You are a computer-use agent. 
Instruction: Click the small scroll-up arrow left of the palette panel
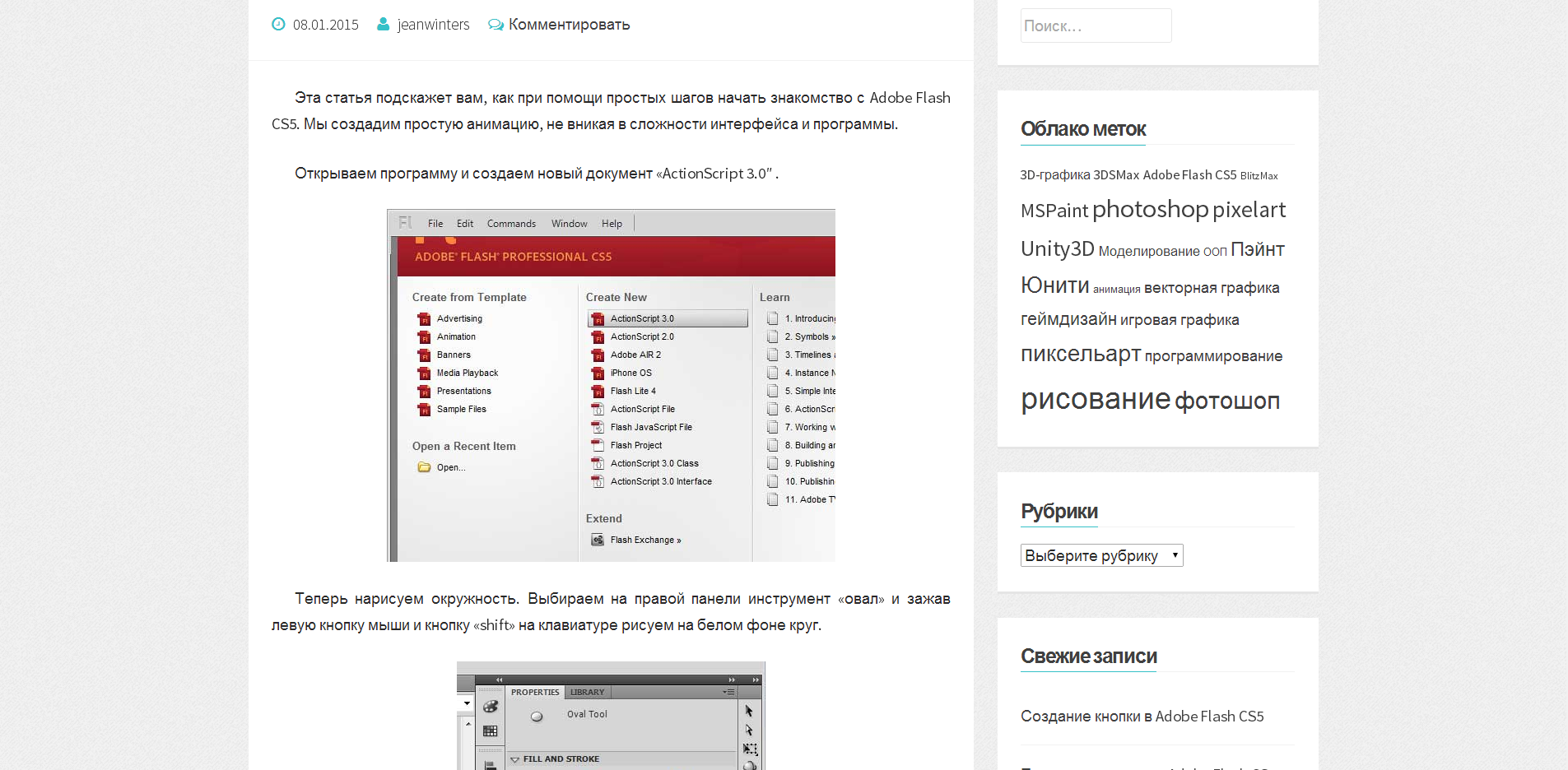pos(468,724)
